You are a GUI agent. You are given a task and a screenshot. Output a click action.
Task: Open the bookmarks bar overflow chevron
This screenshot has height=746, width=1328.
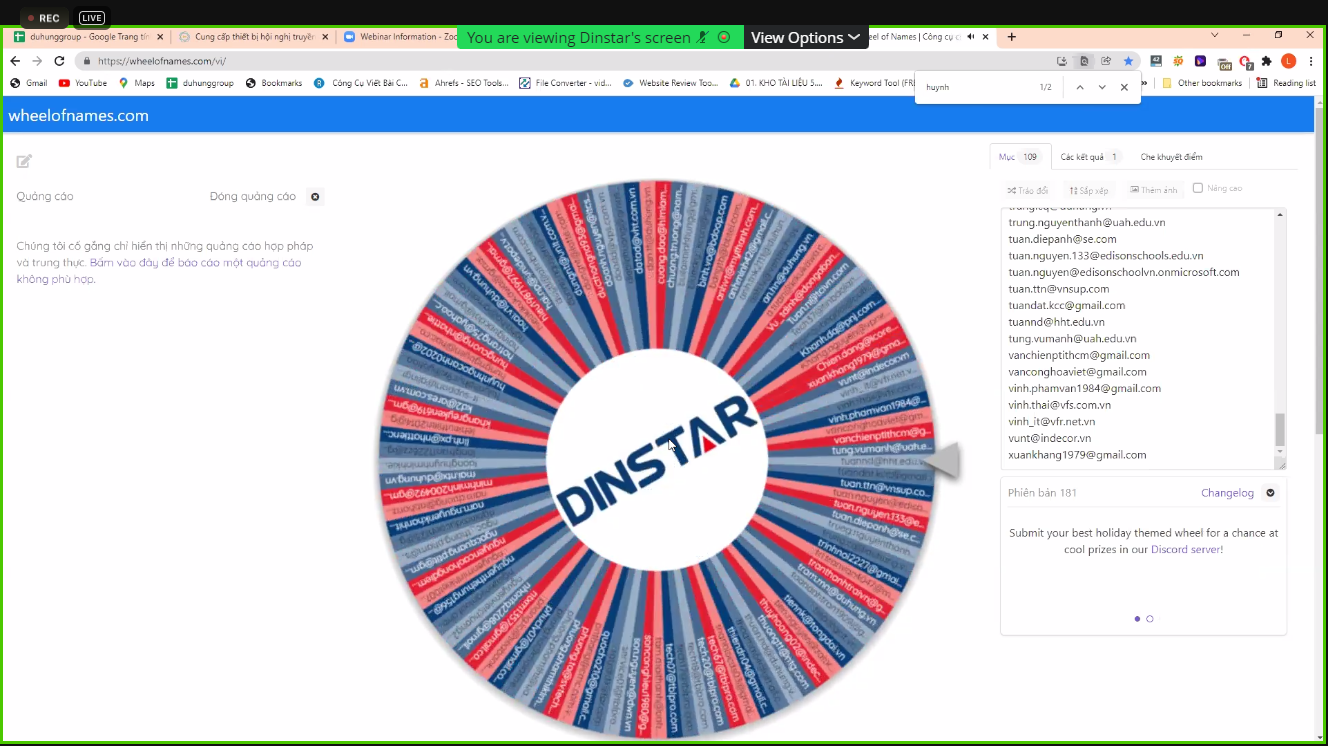pos(1145,82)
